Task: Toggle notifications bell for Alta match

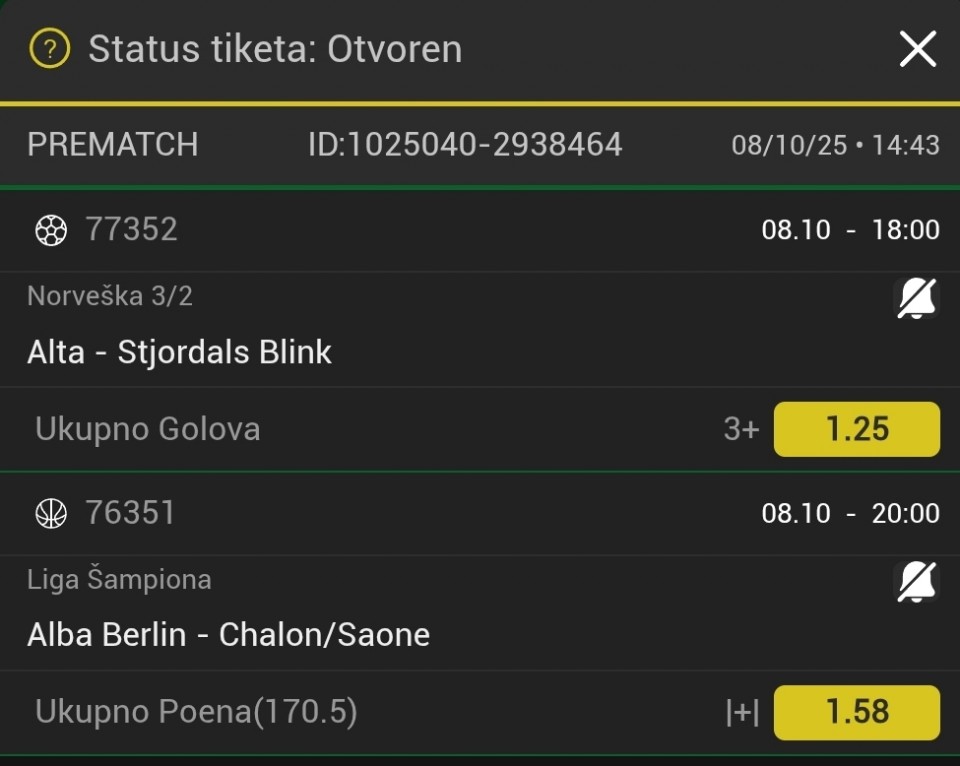Action: (x=915, y=298)
